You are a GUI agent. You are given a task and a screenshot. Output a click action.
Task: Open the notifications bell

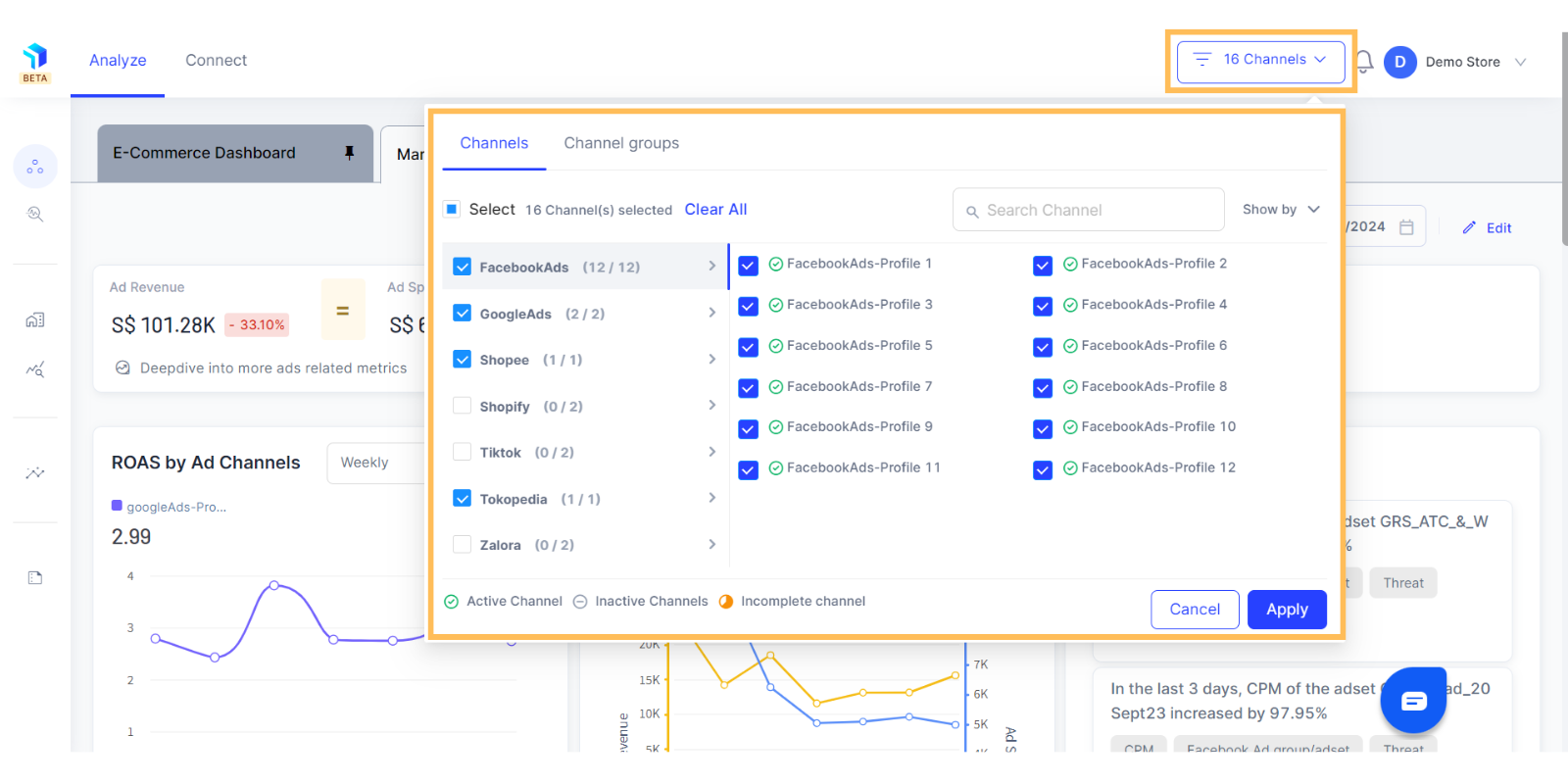(x=1364, y=62)
